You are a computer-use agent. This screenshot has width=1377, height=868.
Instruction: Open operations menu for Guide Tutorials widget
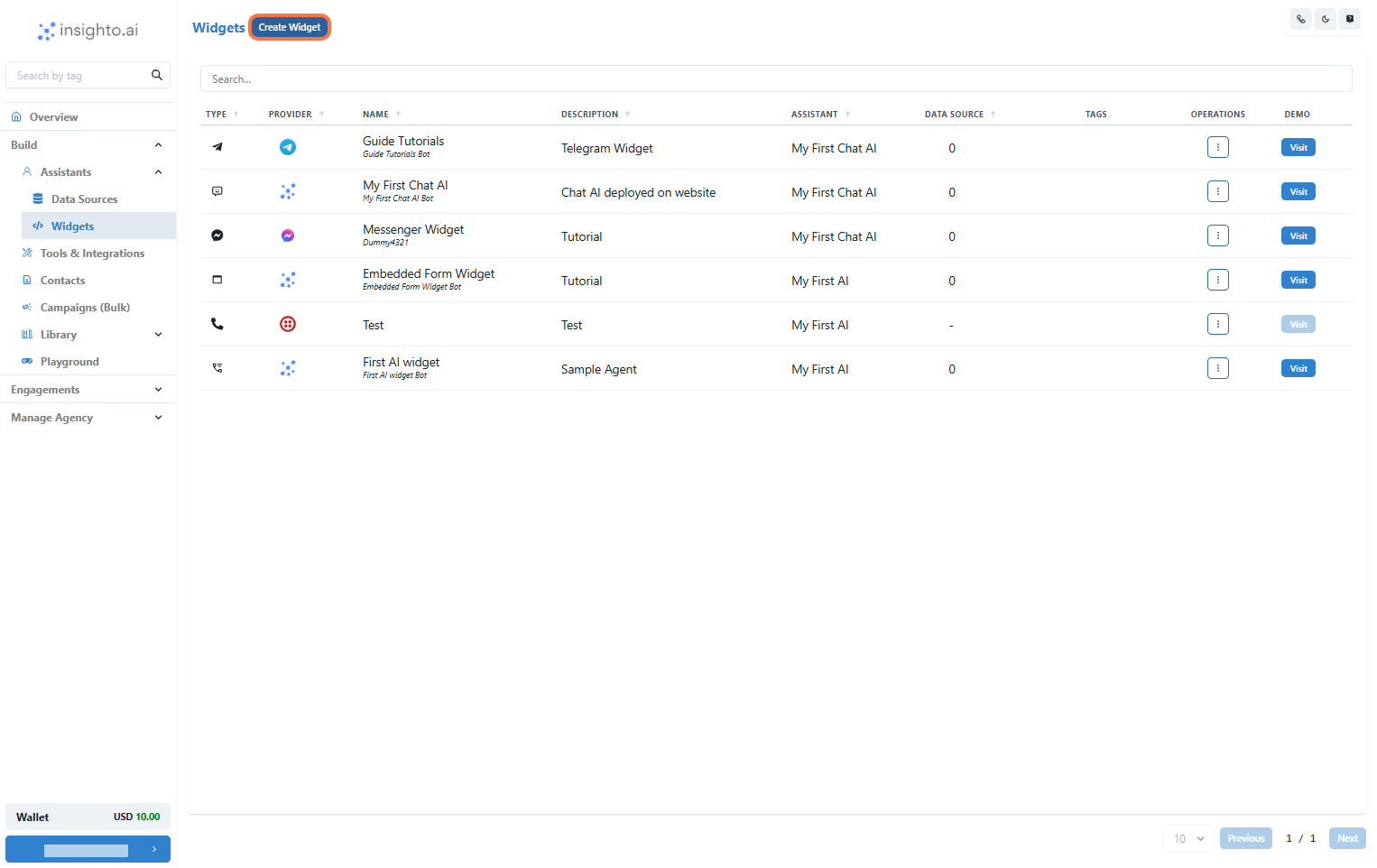[x=1217, y=146]
